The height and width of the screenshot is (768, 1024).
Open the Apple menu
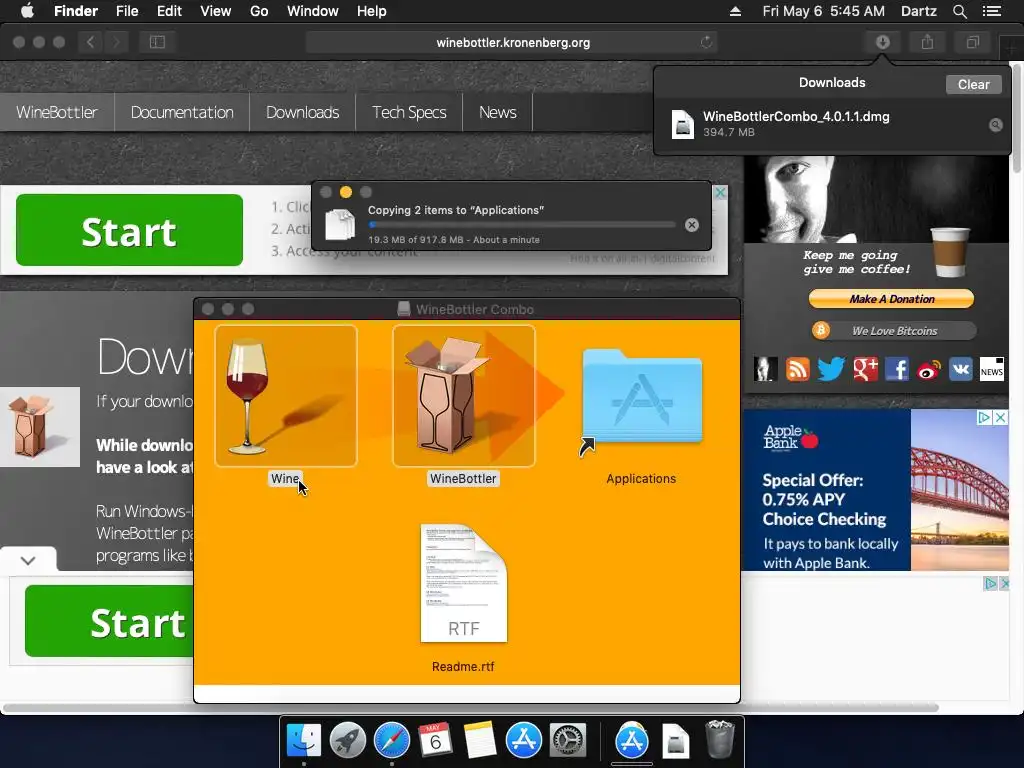tap(27, 11)
